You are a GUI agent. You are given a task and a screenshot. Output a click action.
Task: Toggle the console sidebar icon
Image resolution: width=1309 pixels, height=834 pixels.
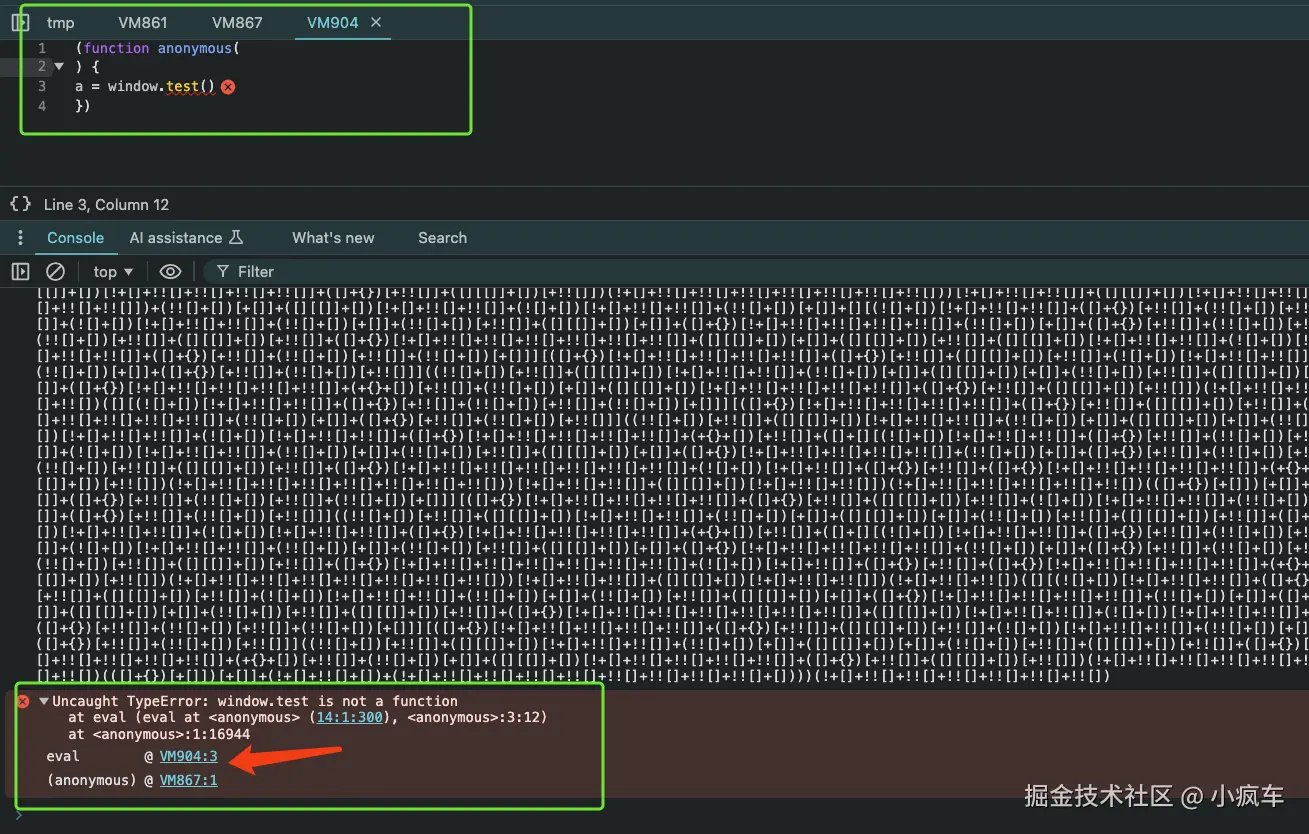20,271
